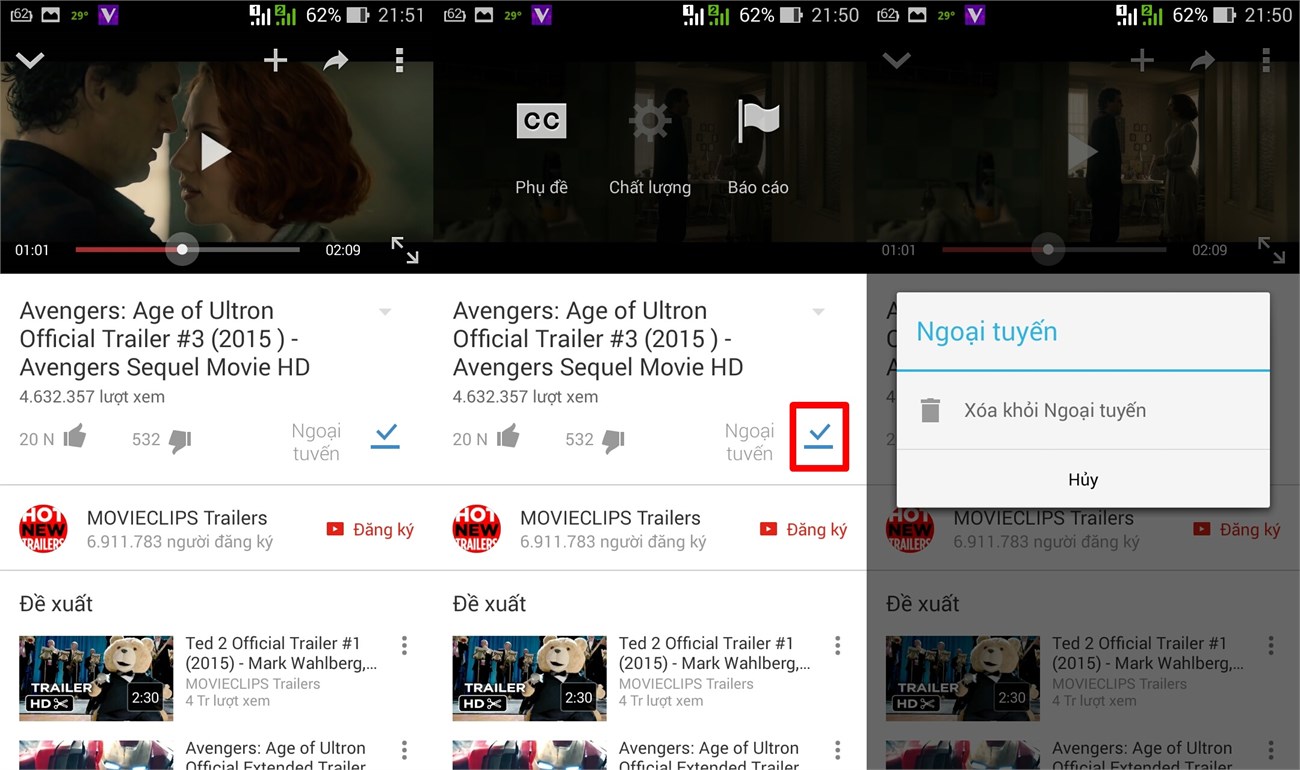This screenshot has width=1300, height=770.
Task: Open the three-dot player menu in left screen
Action: tap(399, 60)
